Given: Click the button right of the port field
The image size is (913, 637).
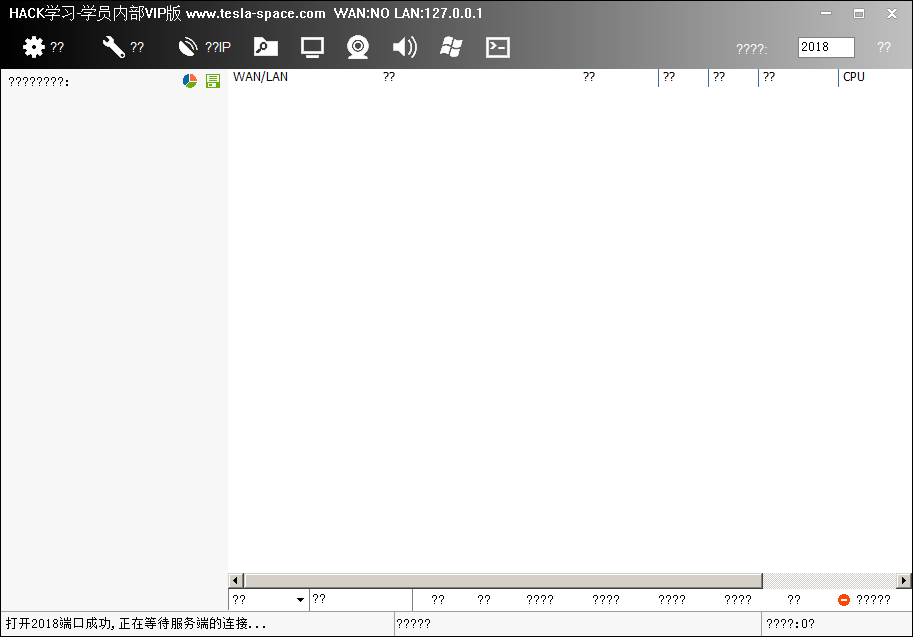Looking at the screenshot, I should [883, 47].
